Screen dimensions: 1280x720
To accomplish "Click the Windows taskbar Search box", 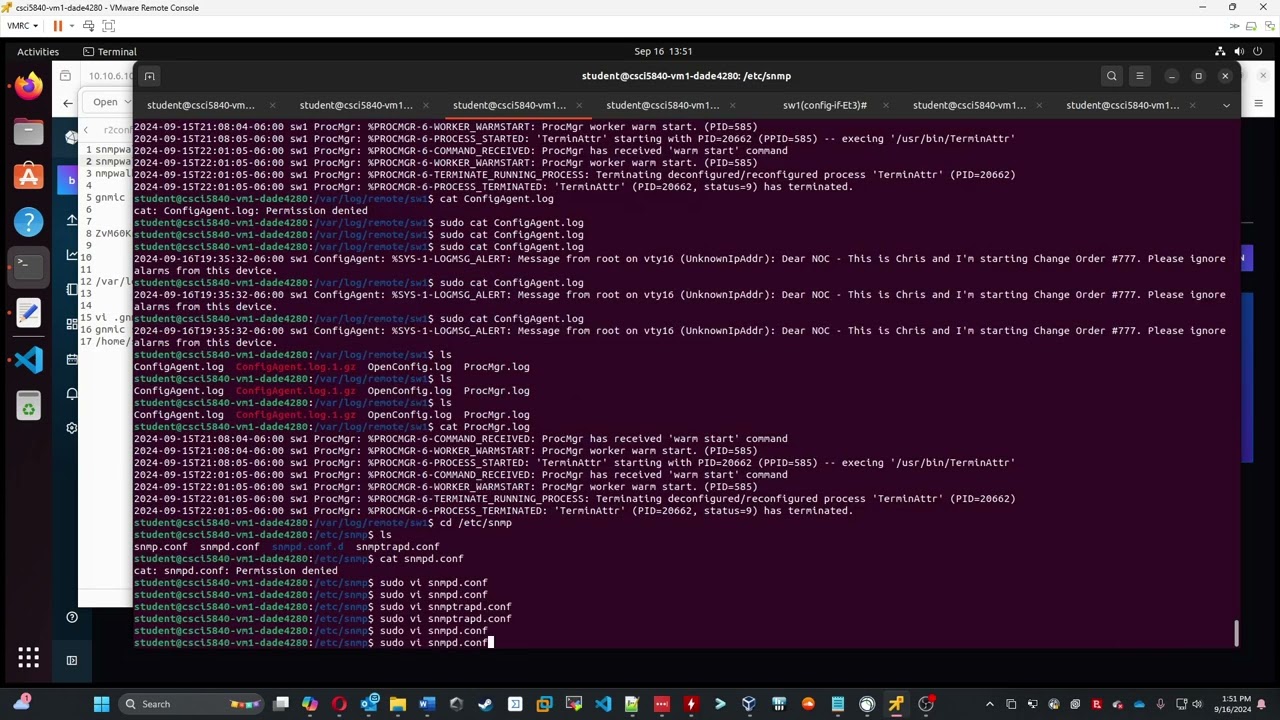I will [190, 704].
